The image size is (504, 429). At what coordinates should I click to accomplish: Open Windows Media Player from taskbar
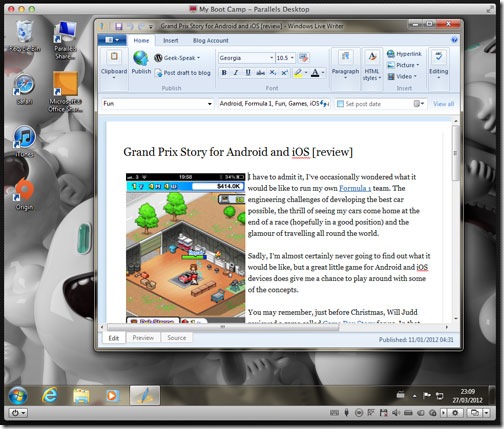click(112, 396)
